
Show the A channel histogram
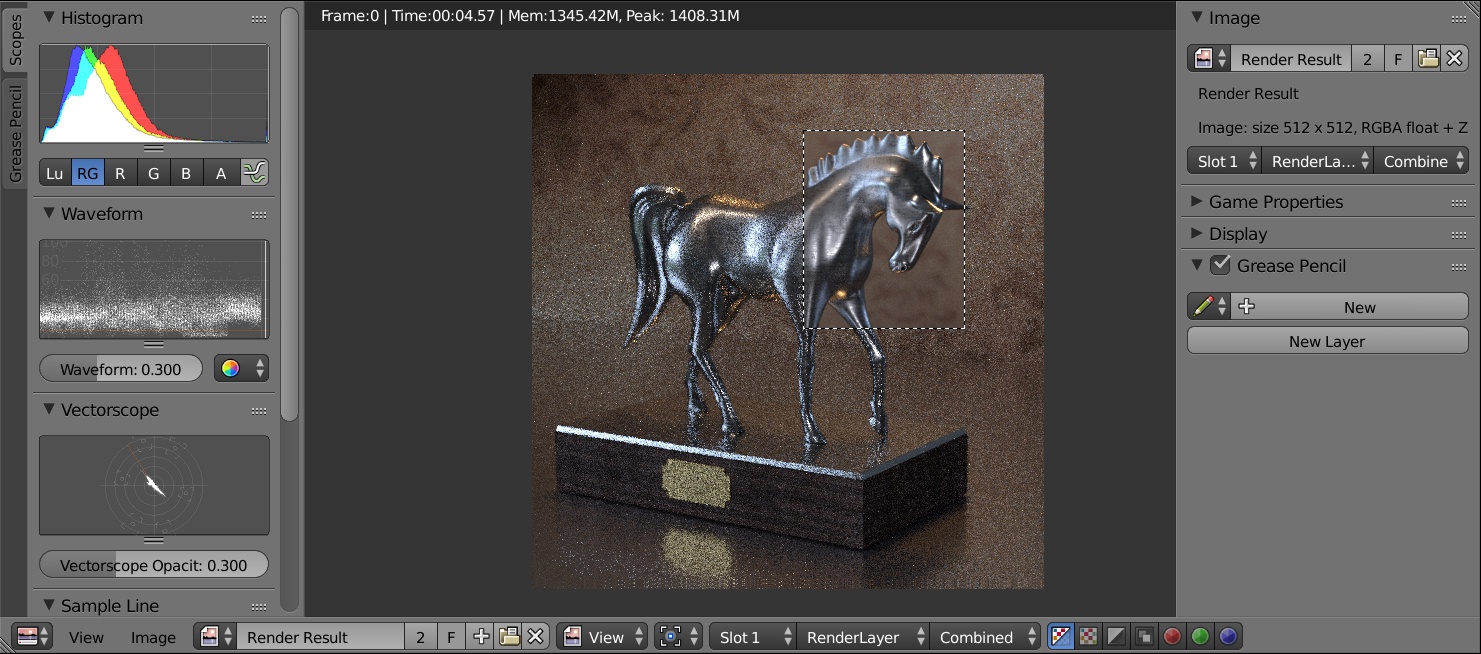tap(221, 173)
